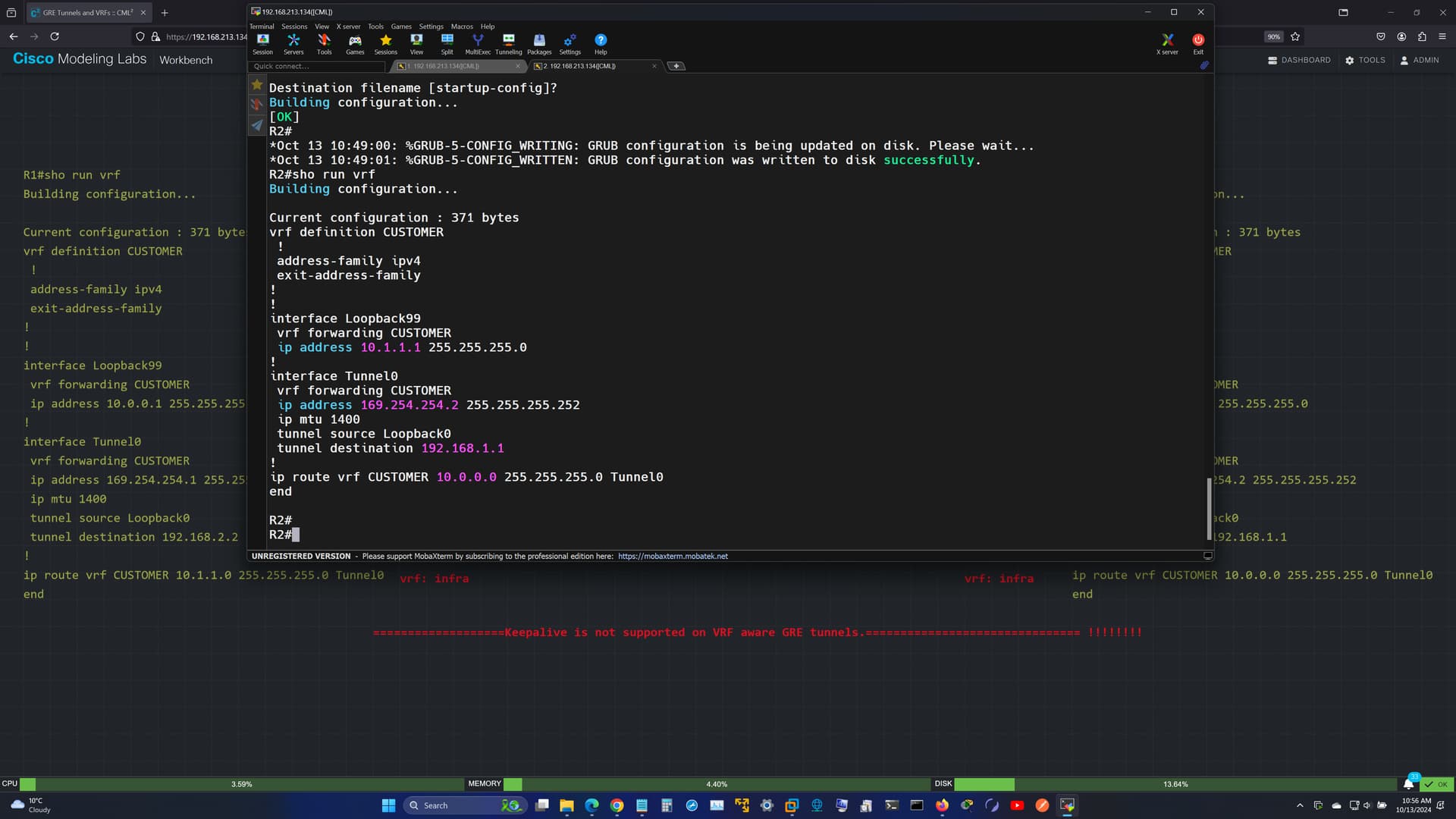Click the CPU usage bar

tap(241, 784)
